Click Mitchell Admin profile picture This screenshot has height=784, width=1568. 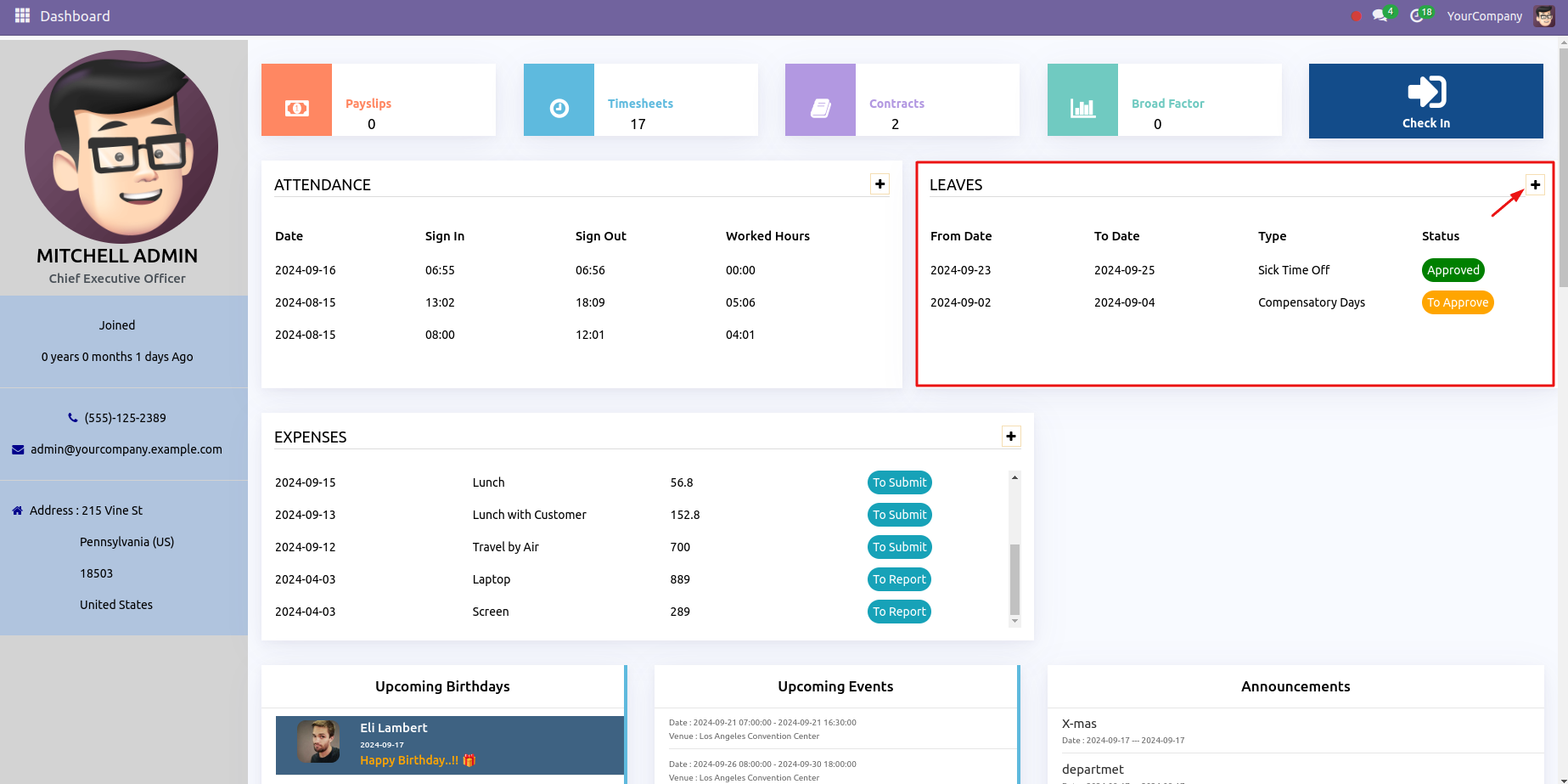(x=121, y=146)
